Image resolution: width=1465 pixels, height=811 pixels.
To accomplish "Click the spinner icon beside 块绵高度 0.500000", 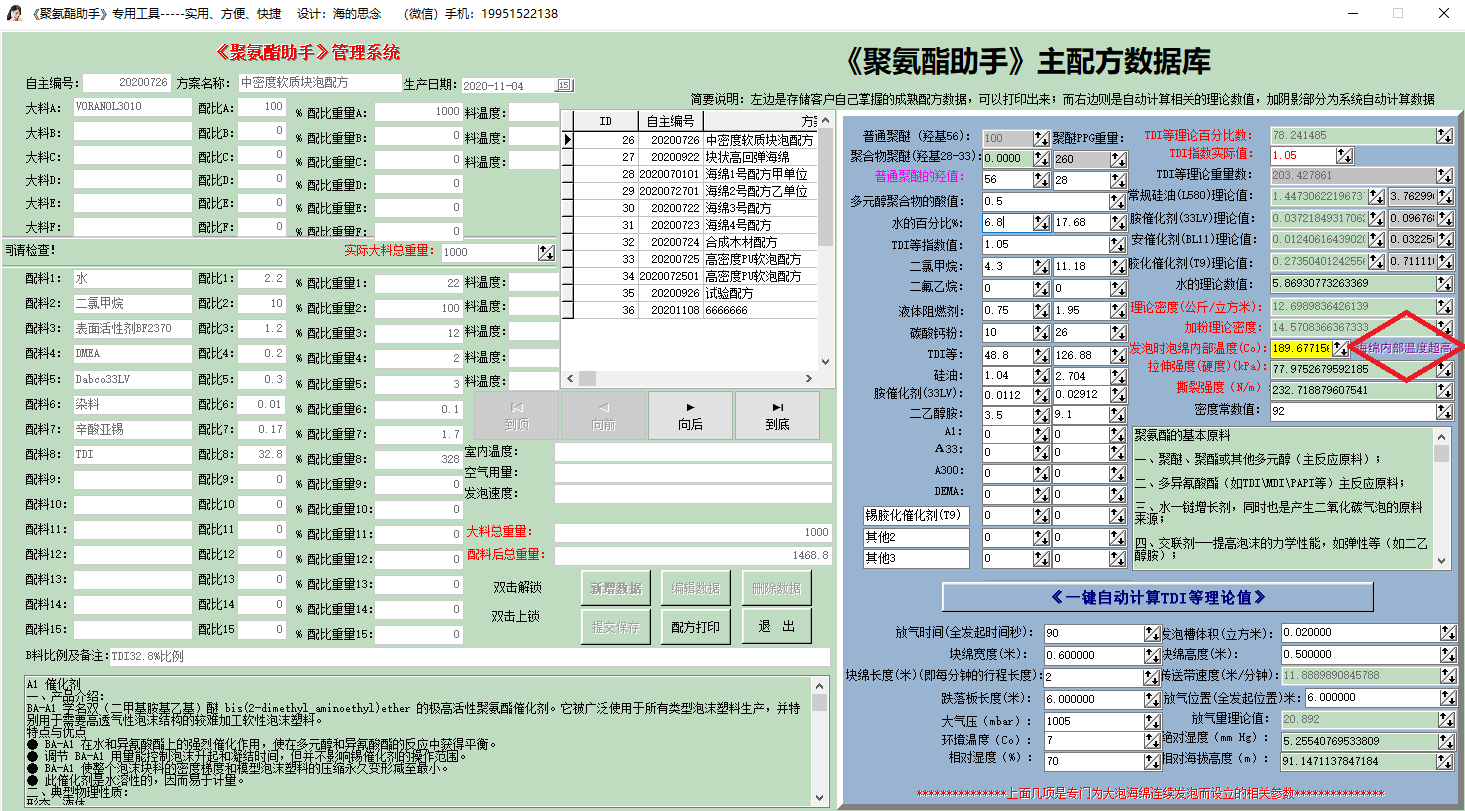I will pyautogui.click(x=1448, y=655).
